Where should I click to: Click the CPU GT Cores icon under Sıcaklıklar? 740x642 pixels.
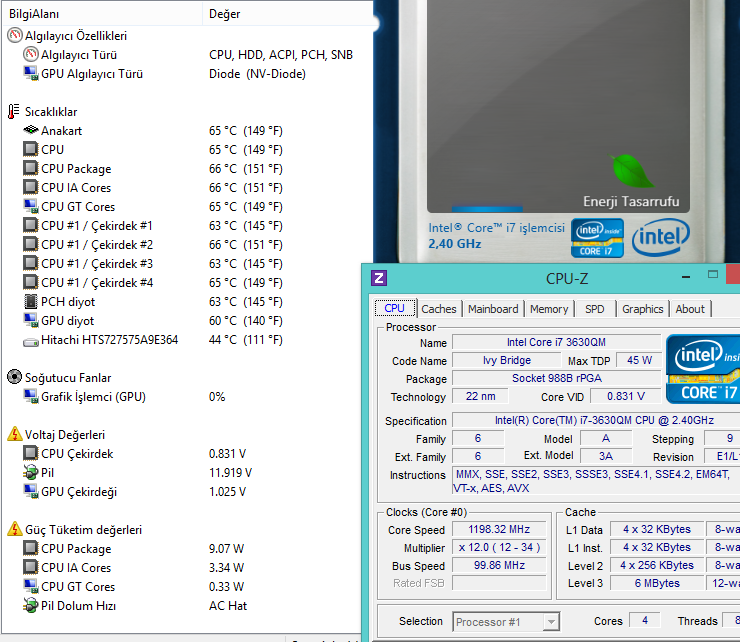[x=31, y=206]
